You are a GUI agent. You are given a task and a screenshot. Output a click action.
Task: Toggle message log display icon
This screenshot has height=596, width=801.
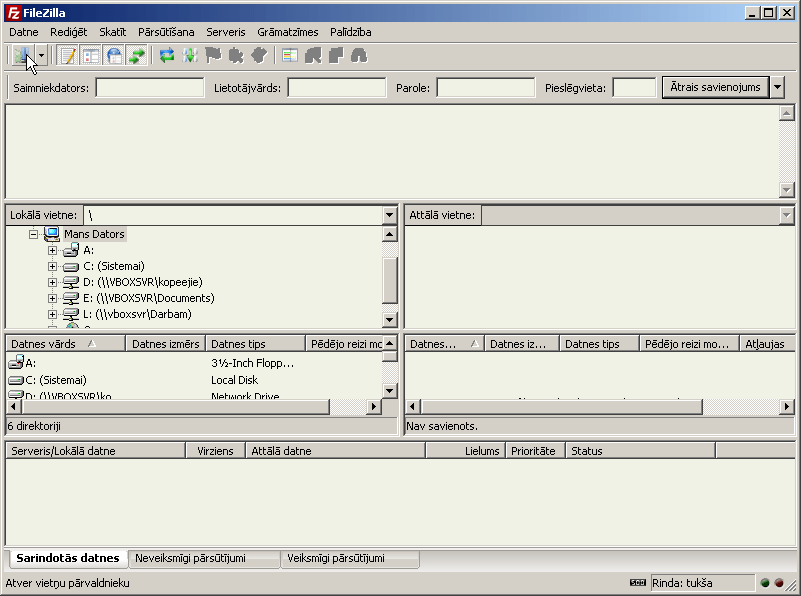(x=68, y=55)
